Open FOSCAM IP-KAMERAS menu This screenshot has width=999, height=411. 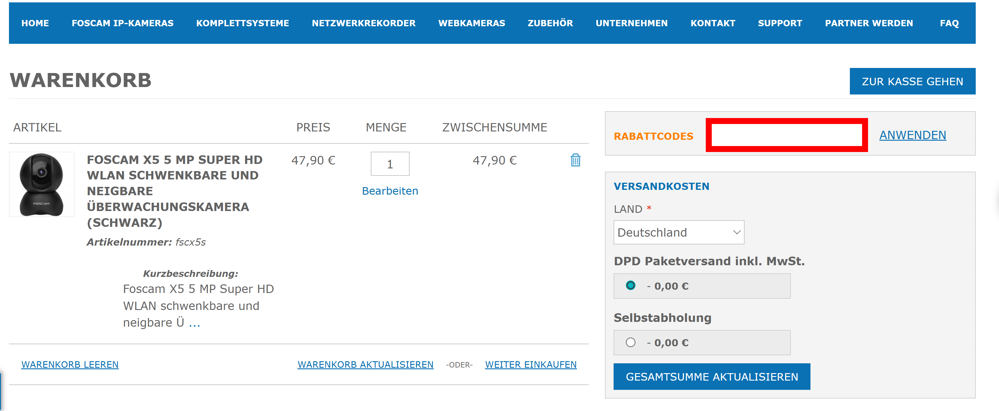click(x=122, y=23)
